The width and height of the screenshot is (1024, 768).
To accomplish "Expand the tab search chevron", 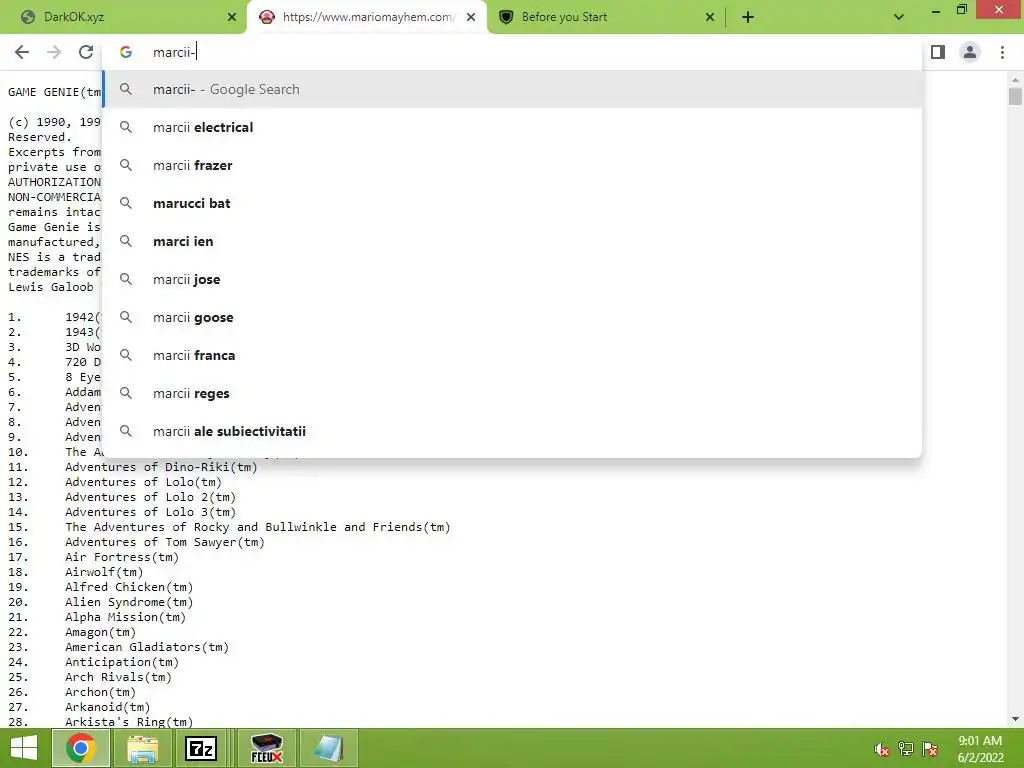I will [x=899, y=18].
